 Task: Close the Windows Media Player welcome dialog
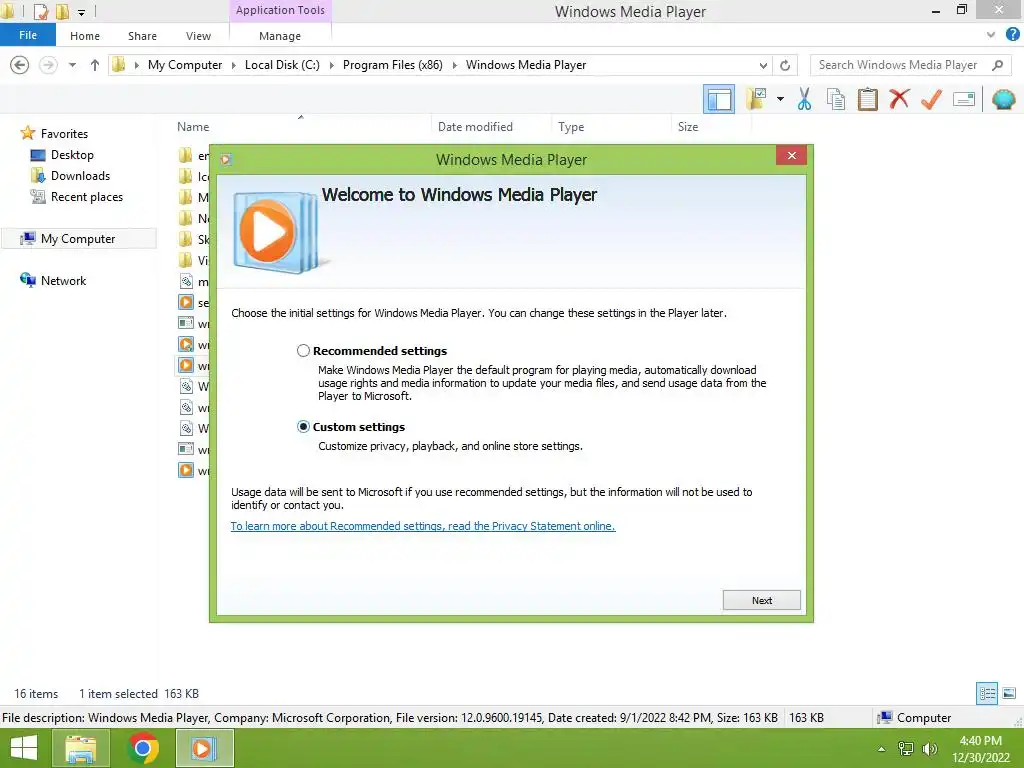[x=792, y=155]
